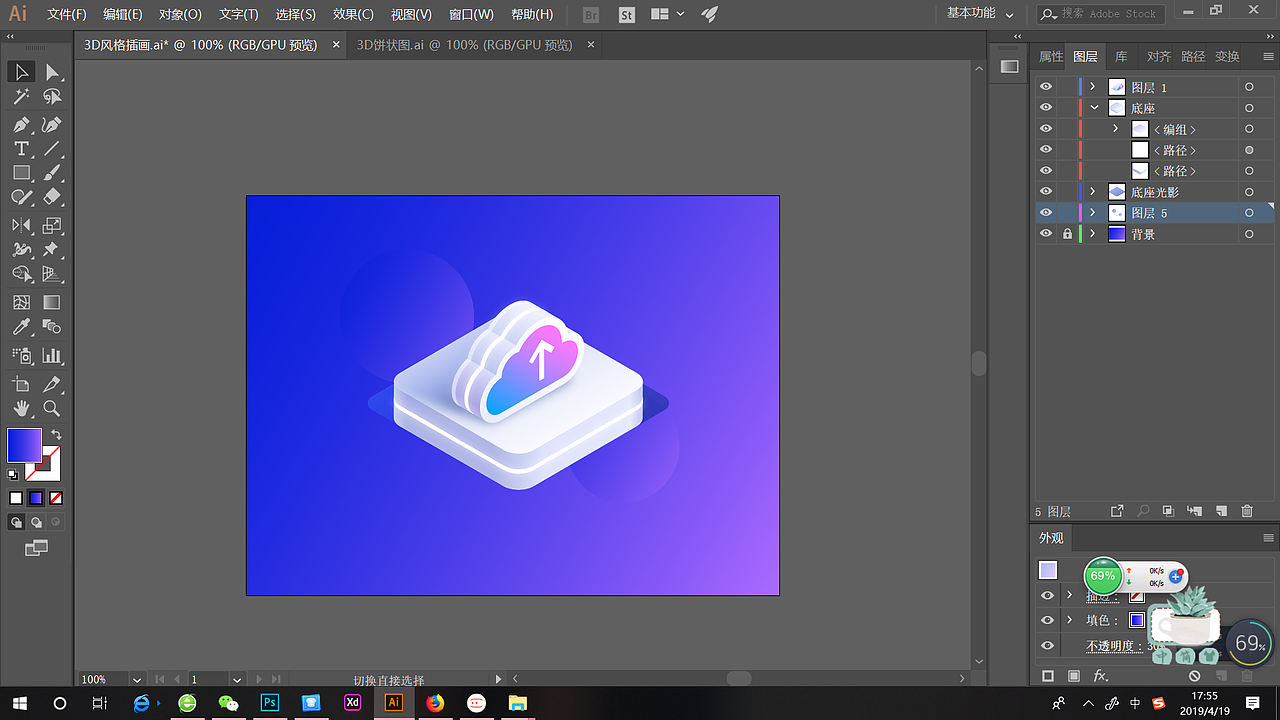Open Photoshop from the taskbar
The width and height of the screenshot is (1280, 720).
[269, 703]
